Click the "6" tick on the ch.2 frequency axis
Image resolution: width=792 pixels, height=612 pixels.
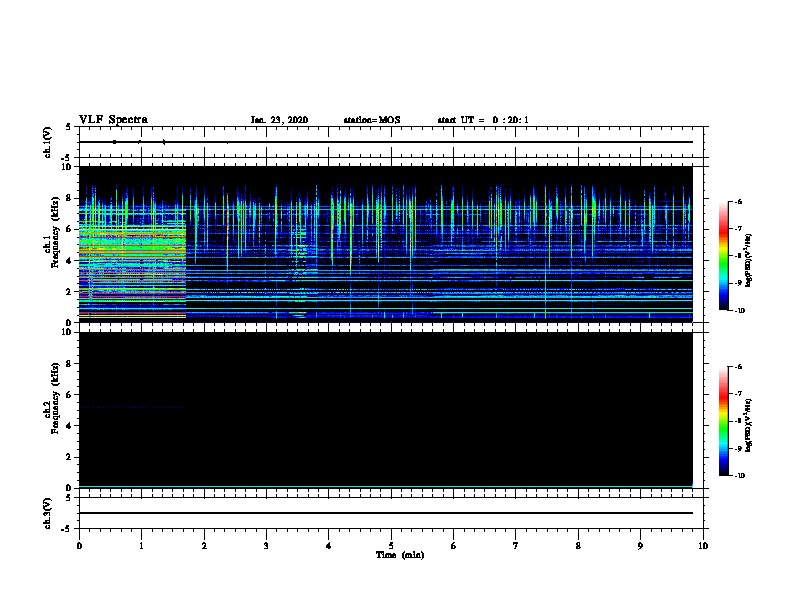click(x=69, y=395)
